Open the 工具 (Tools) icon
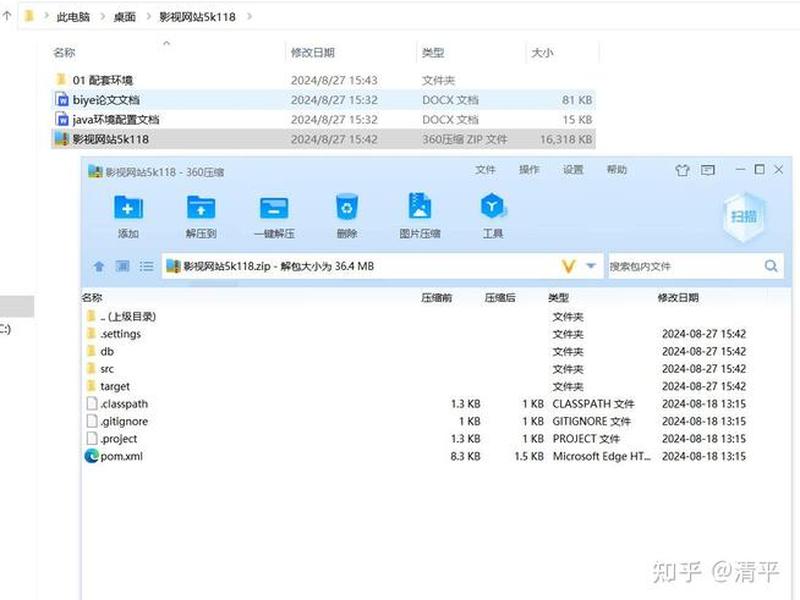The width and height of the screenshot is (800, 600). pyautogui.click(x=492, y=207)
